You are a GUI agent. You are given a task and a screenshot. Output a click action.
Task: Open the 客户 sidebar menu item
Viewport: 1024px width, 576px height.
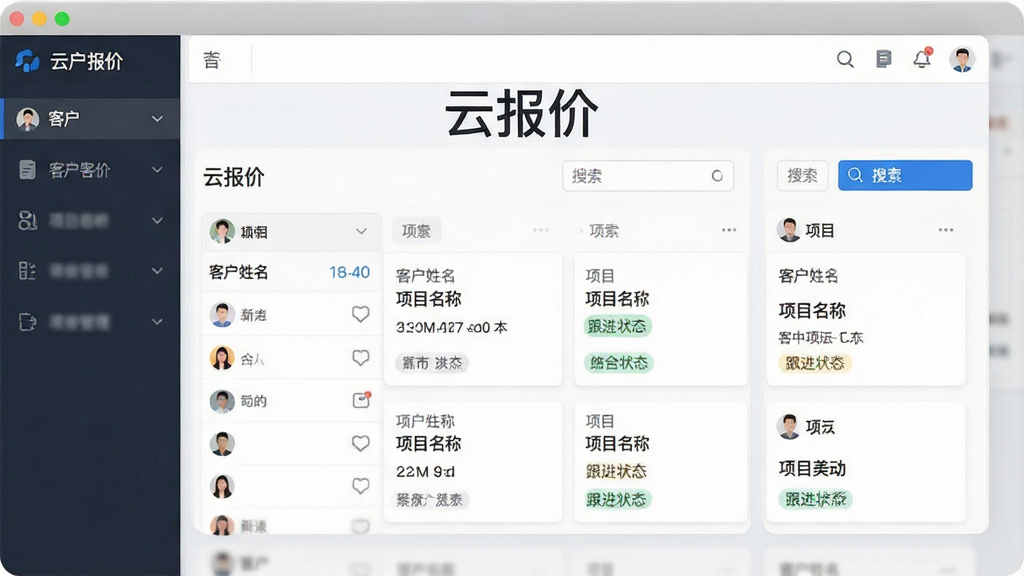[x=90, y=119]
